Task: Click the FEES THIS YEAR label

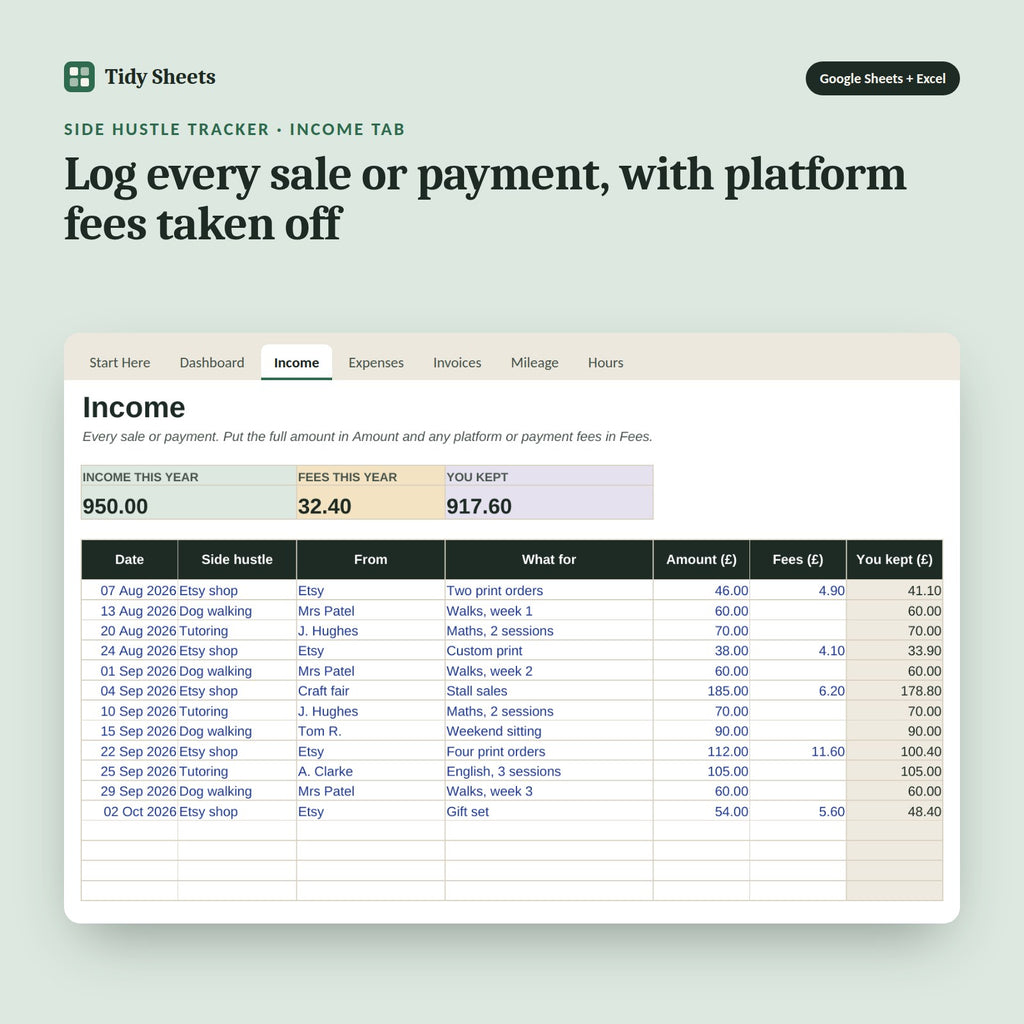Action: 347,477
